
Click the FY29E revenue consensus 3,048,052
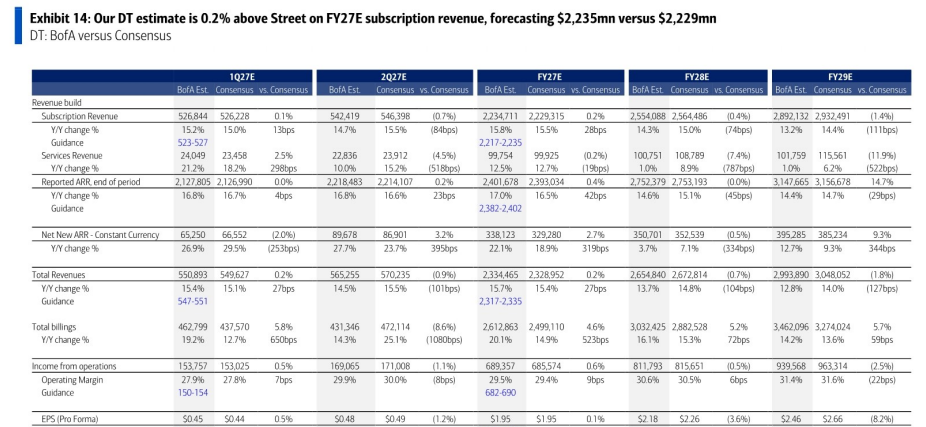click(x=832, y=275)
